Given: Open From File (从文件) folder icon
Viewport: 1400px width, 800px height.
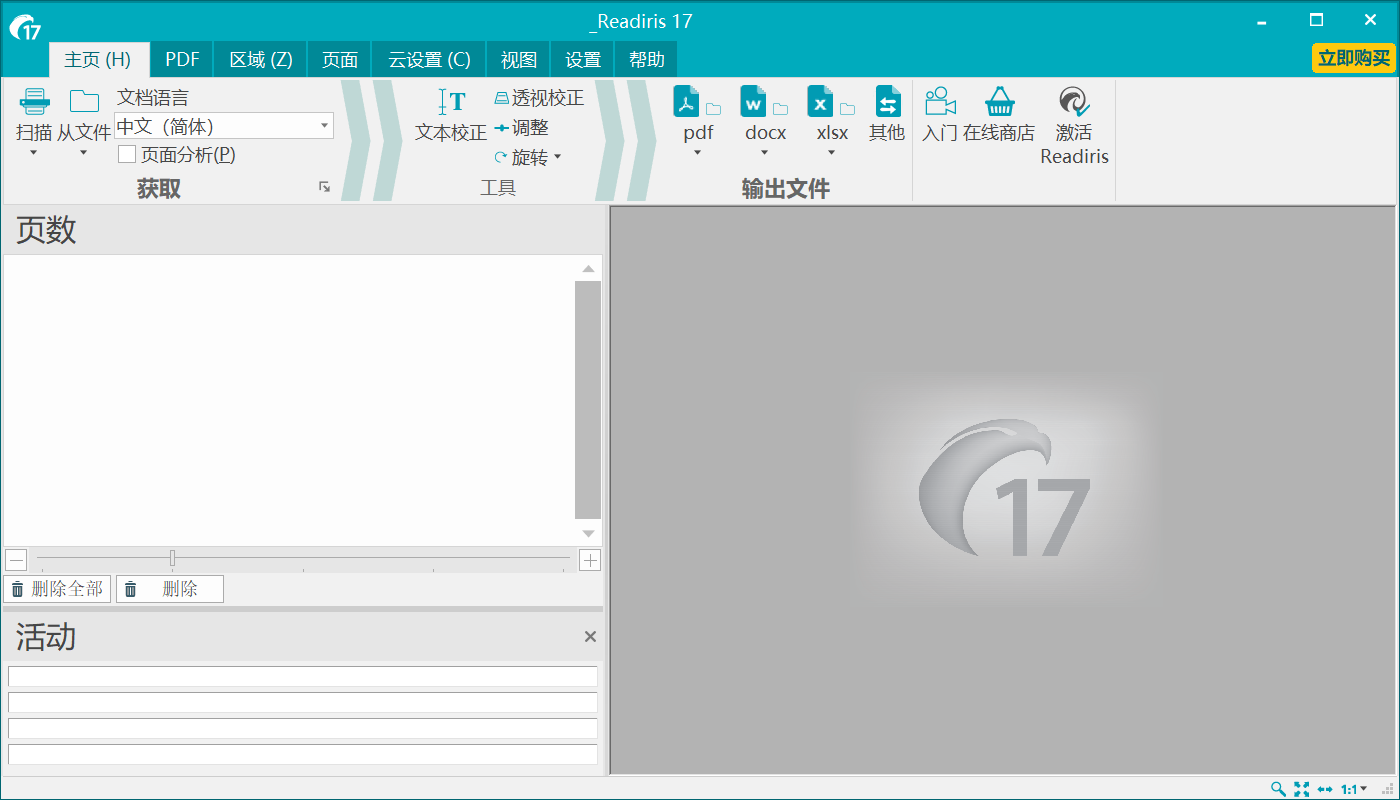Looking at the screenshot, I should click(x=84, y=102).
